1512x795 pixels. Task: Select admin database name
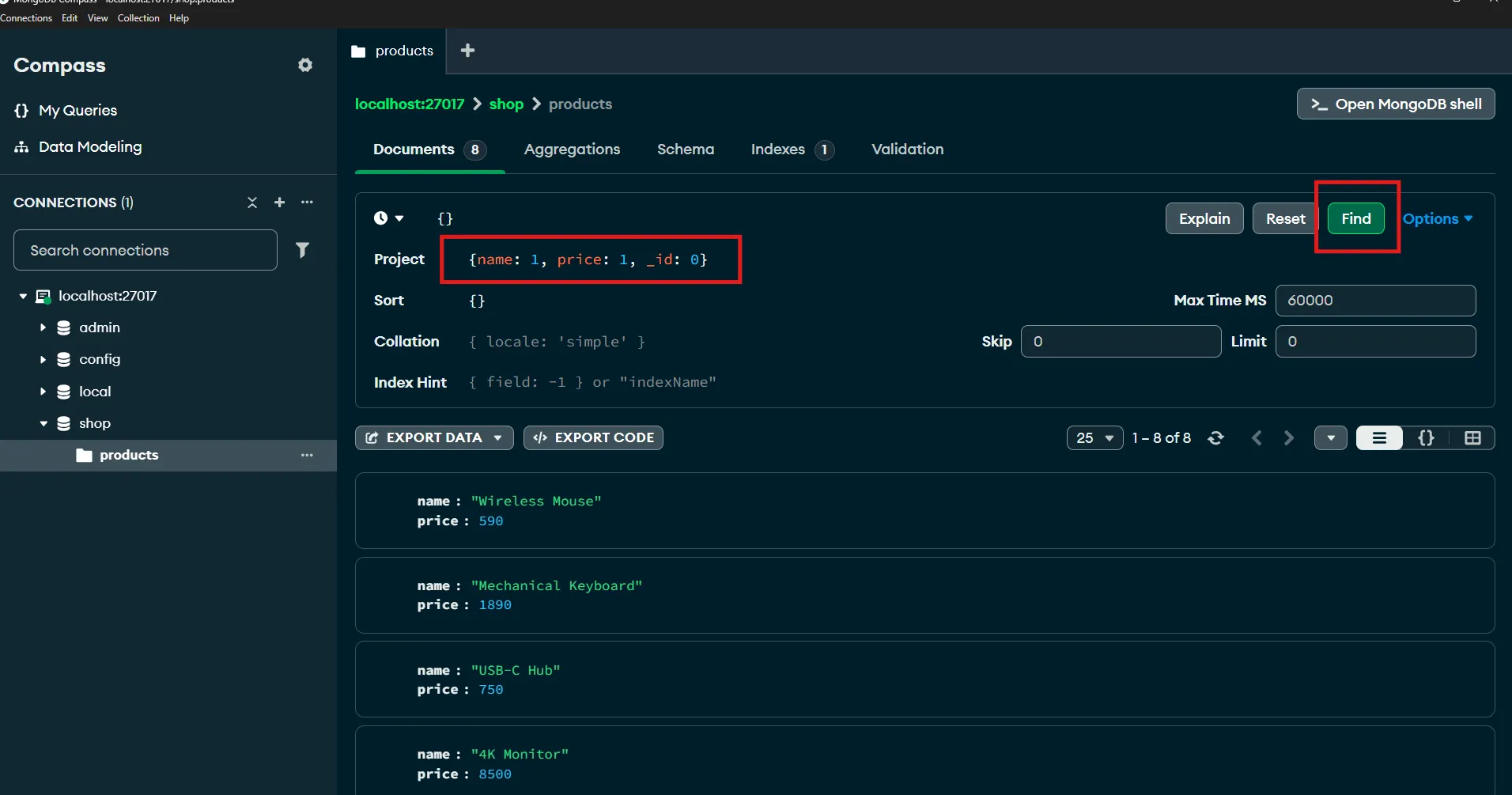[100, 327]
